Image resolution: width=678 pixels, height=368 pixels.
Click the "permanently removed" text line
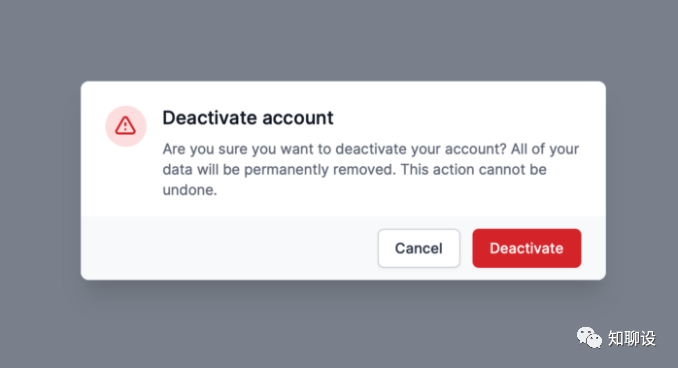click(x=355, y=170)
